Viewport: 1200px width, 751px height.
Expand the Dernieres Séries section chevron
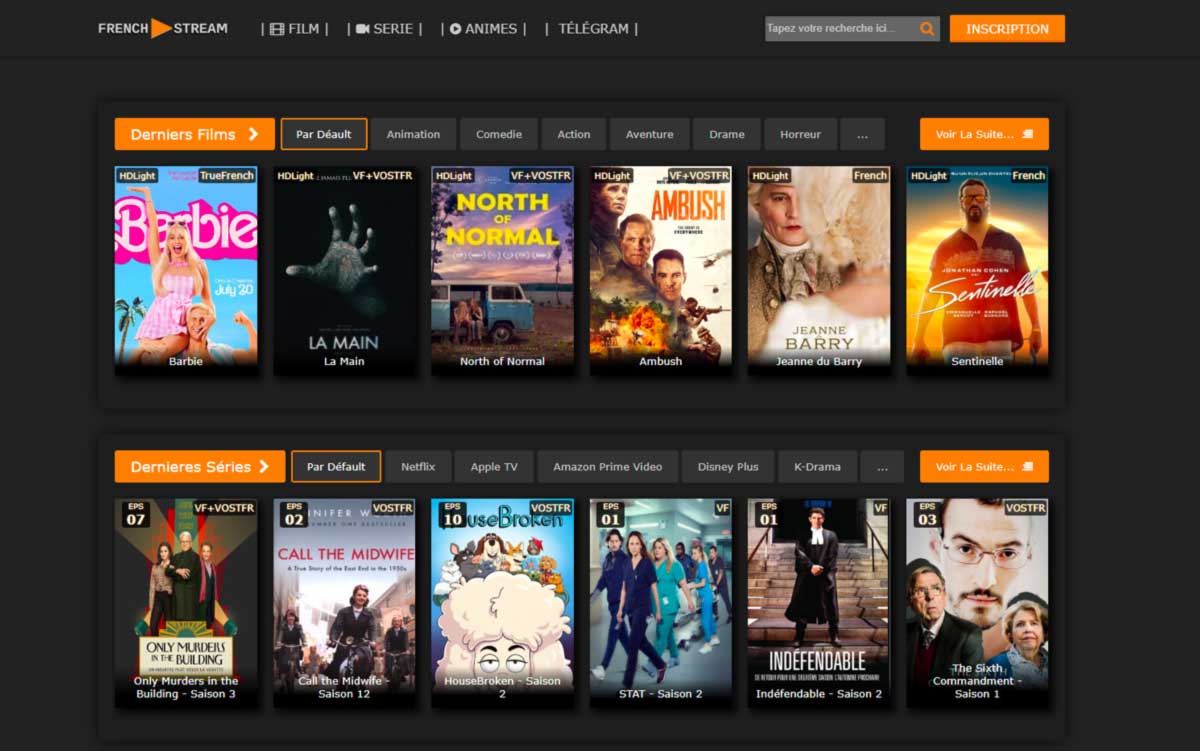264,466
